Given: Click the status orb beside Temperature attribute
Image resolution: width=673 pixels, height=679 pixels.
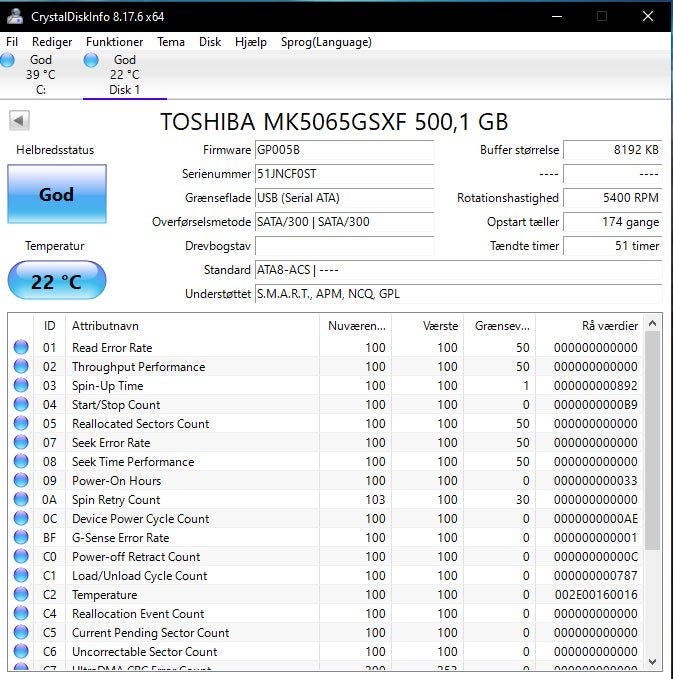Looking at the screenshot, I should [x=21, y=595].
